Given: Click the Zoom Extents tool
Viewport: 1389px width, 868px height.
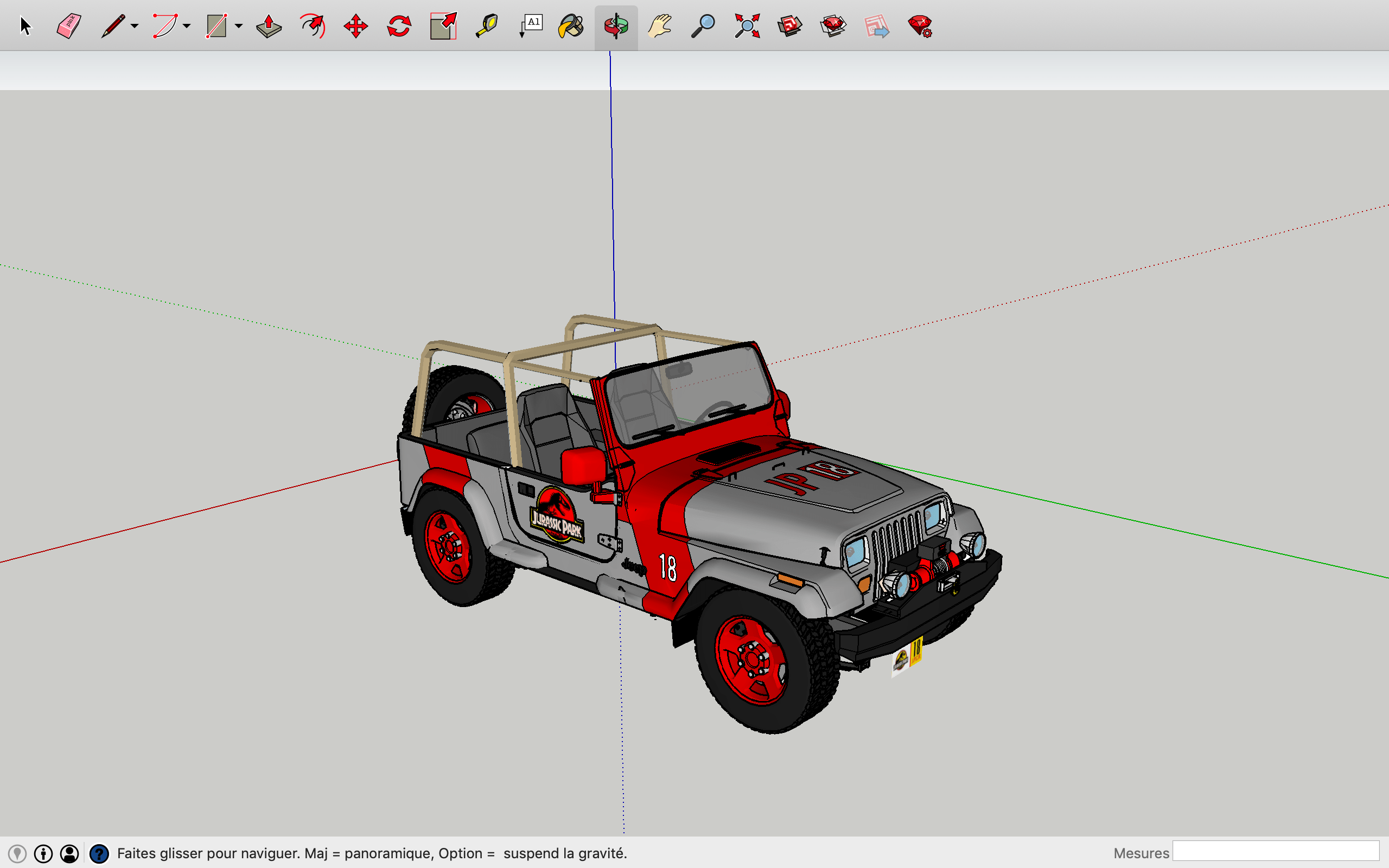Looking at the screenshot, I should coord(747,27).
